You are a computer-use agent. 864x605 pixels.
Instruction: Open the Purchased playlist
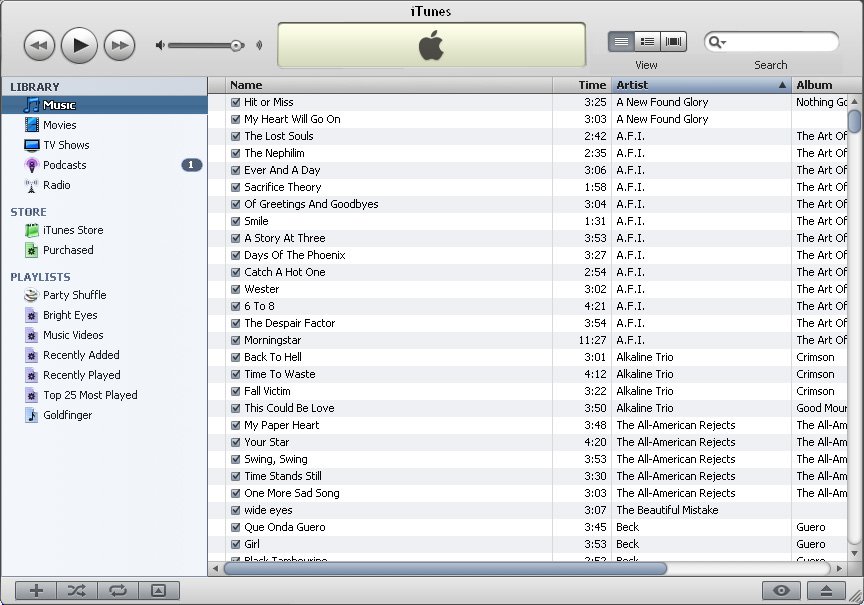68,250
